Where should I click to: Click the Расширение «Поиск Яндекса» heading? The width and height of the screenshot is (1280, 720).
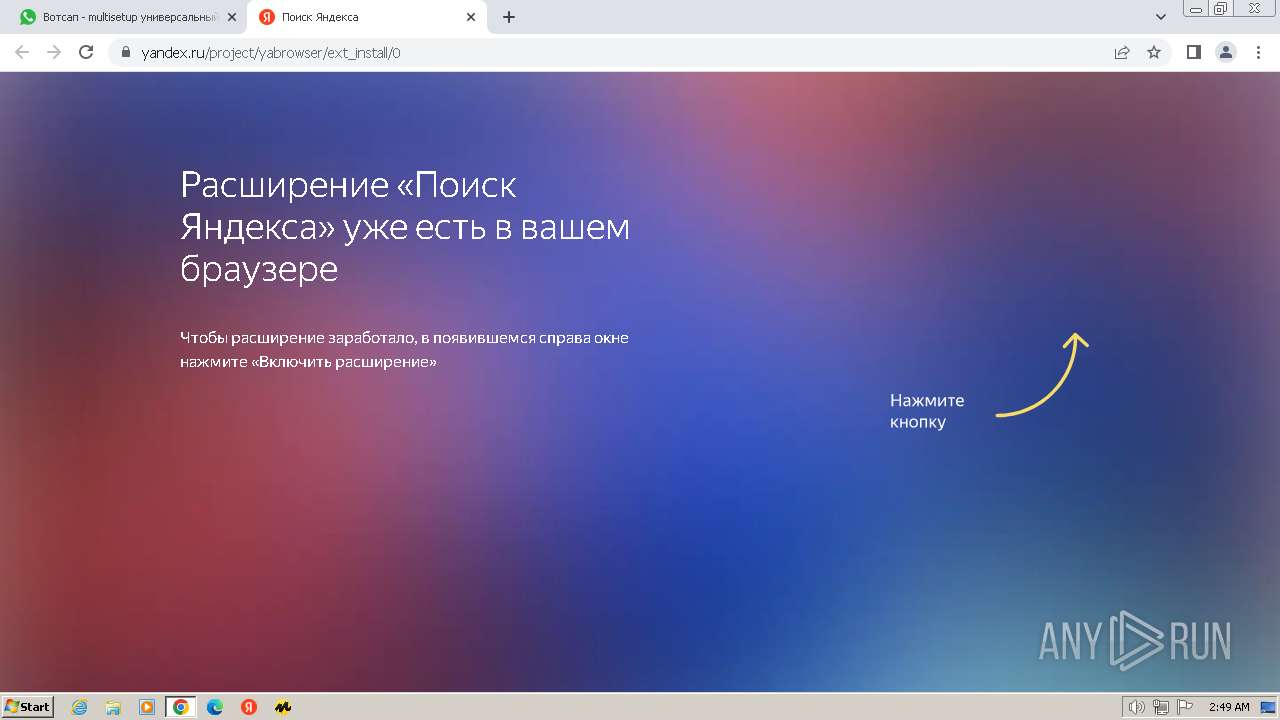[x=405, y=227]
